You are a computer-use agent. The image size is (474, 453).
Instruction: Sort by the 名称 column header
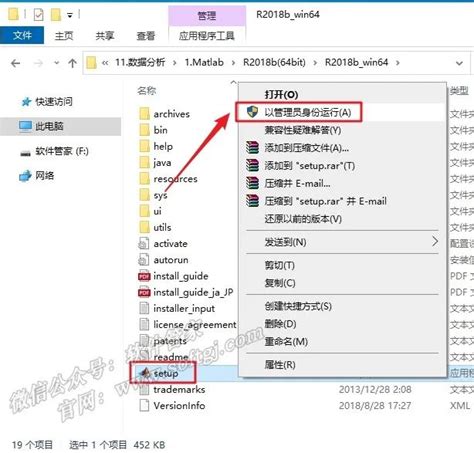coord(147,90)
